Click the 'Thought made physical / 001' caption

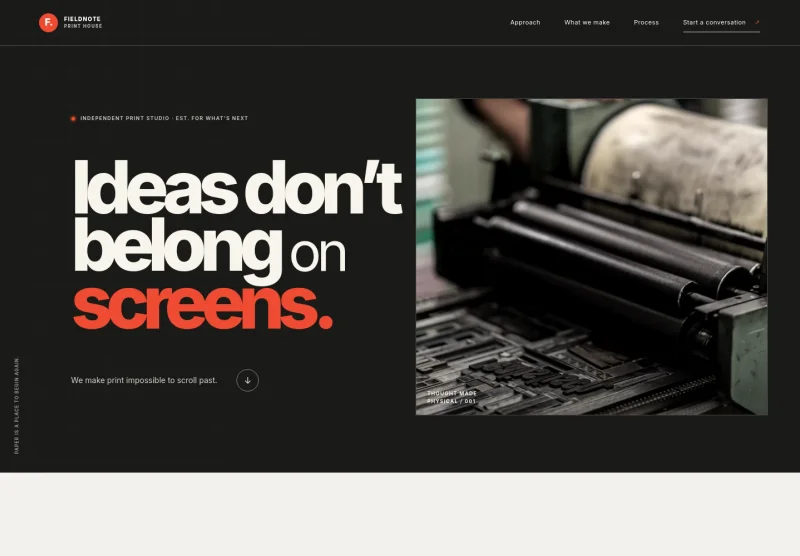click(452, 397)
